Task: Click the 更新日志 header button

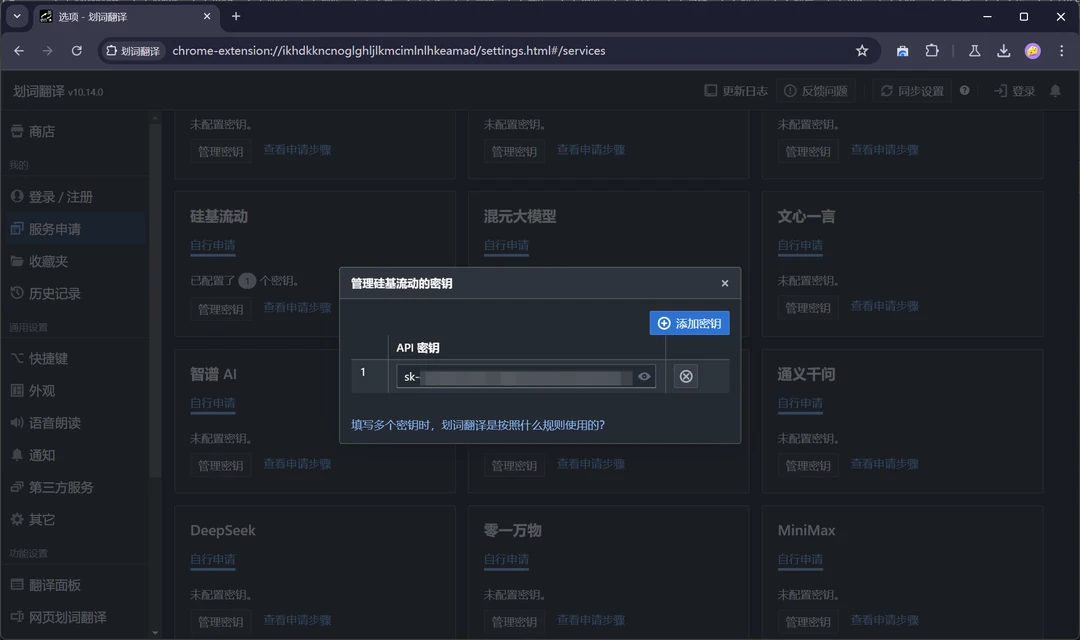Action: 736,91
